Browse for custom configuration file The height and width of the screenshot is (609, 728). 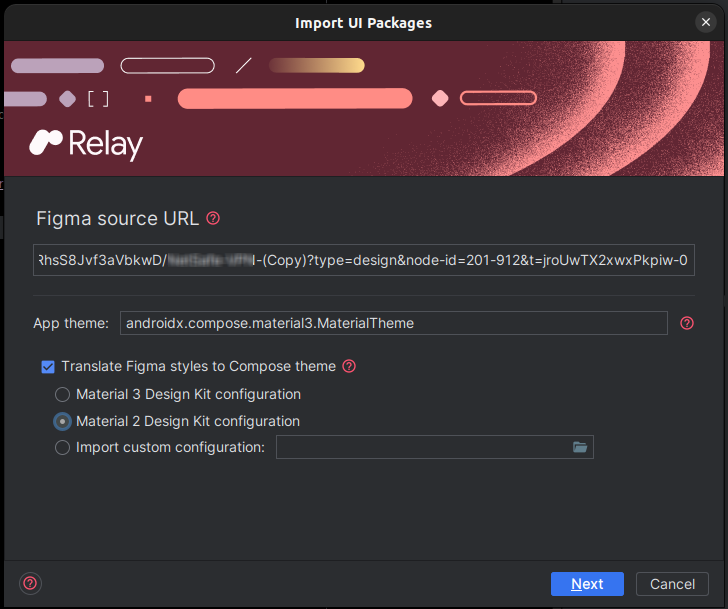[x=580, y=447]
